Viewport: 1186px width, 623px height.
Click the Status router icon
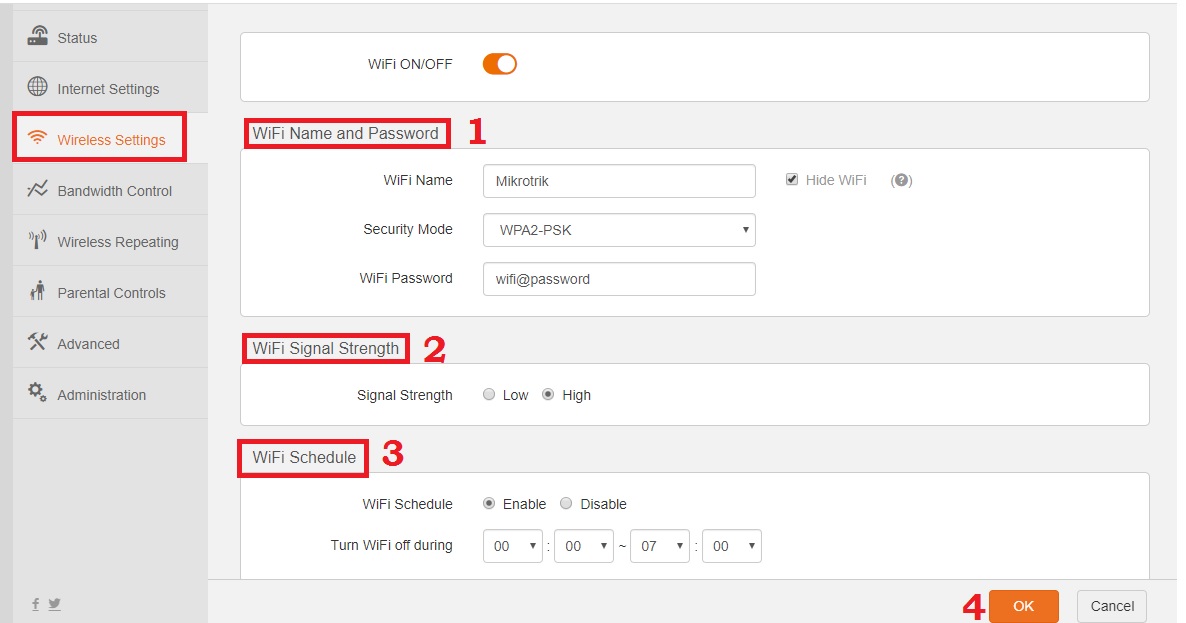point(37,36)
